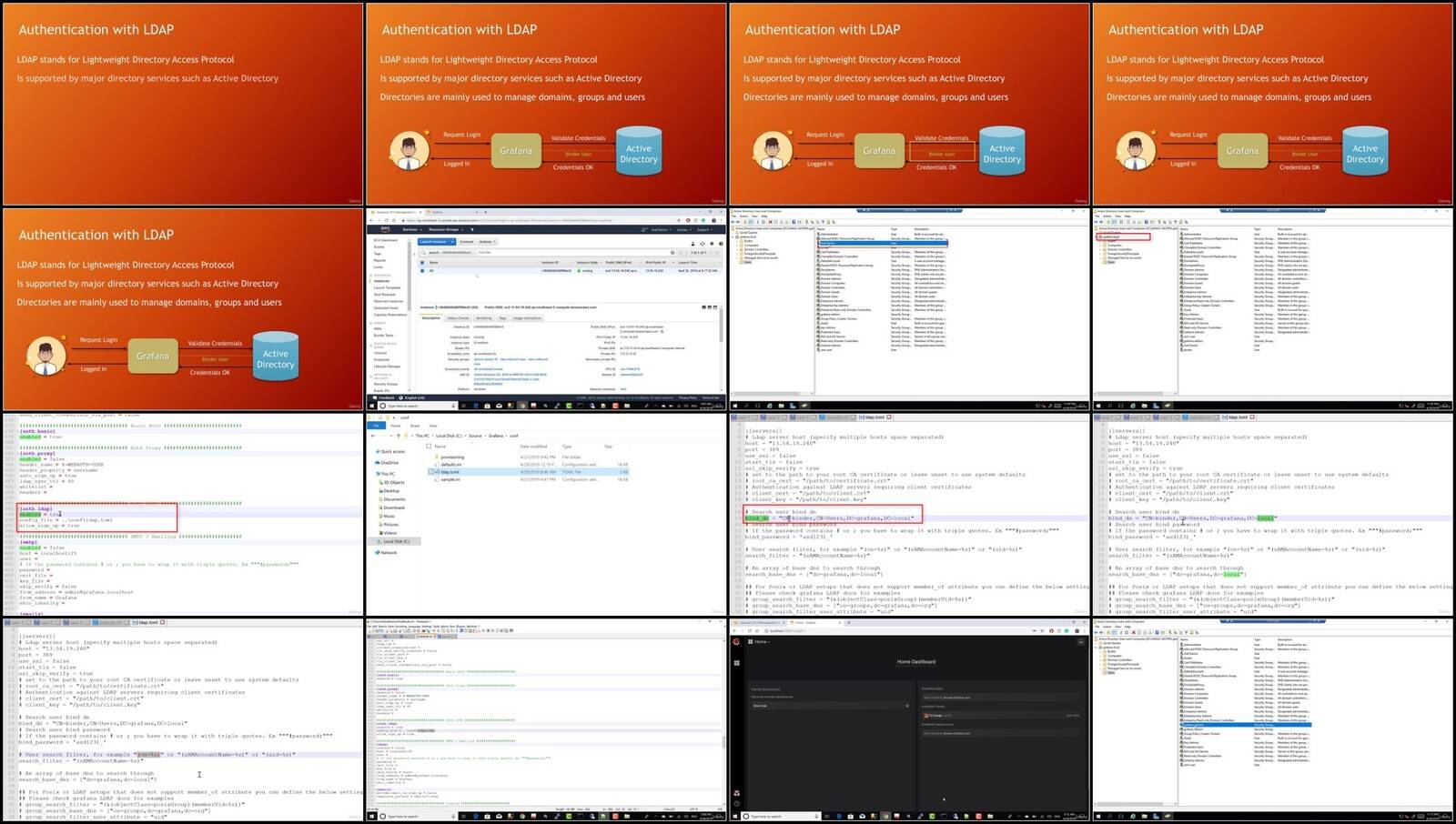Switch to the Status Checks tab in AWS
This screenshot has width=1456, height=824.
[x=458, y=318]
